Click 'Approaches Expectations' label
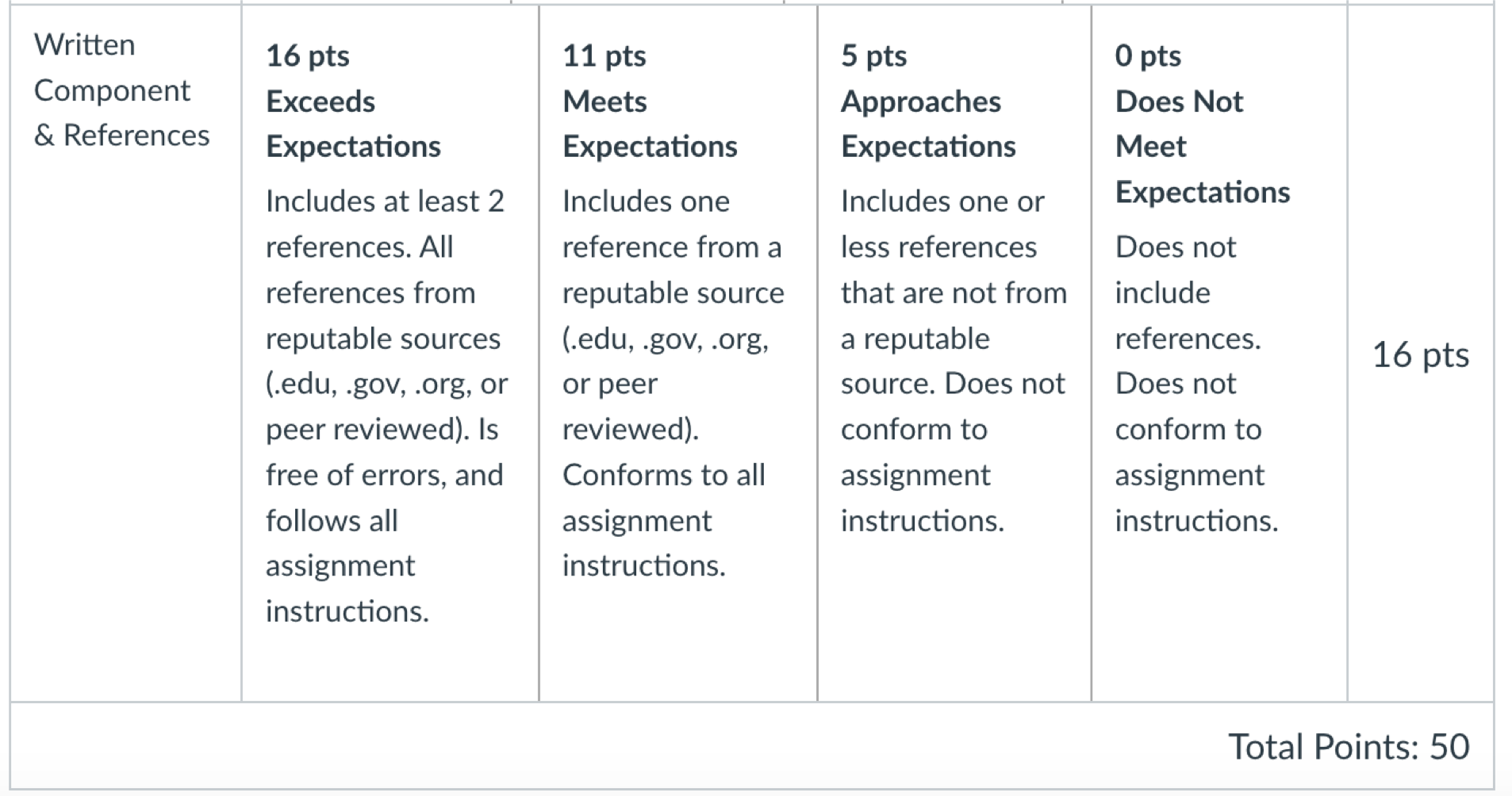Image resolution: width=1512 pixels, height=796 pixels. click(928, 124)
